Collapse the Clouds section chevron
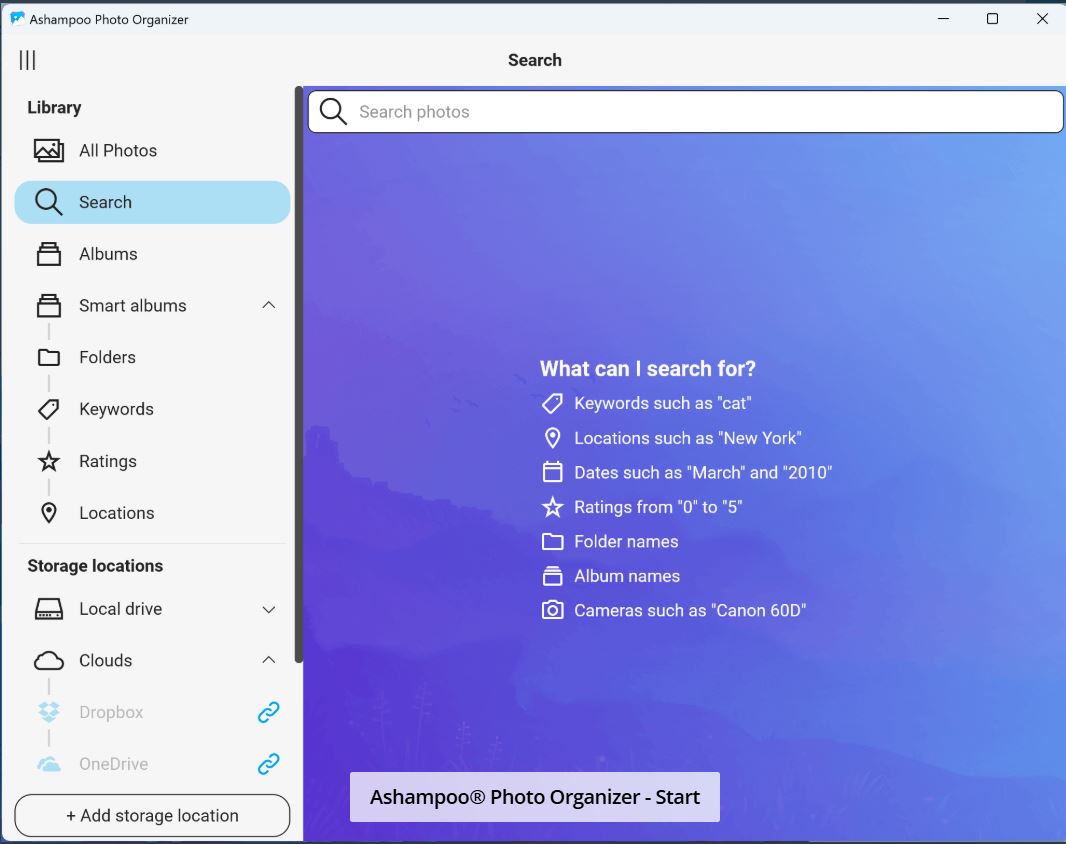Image resolution: width=1066 pixels, height=844 pixels. tap(268, 660)
